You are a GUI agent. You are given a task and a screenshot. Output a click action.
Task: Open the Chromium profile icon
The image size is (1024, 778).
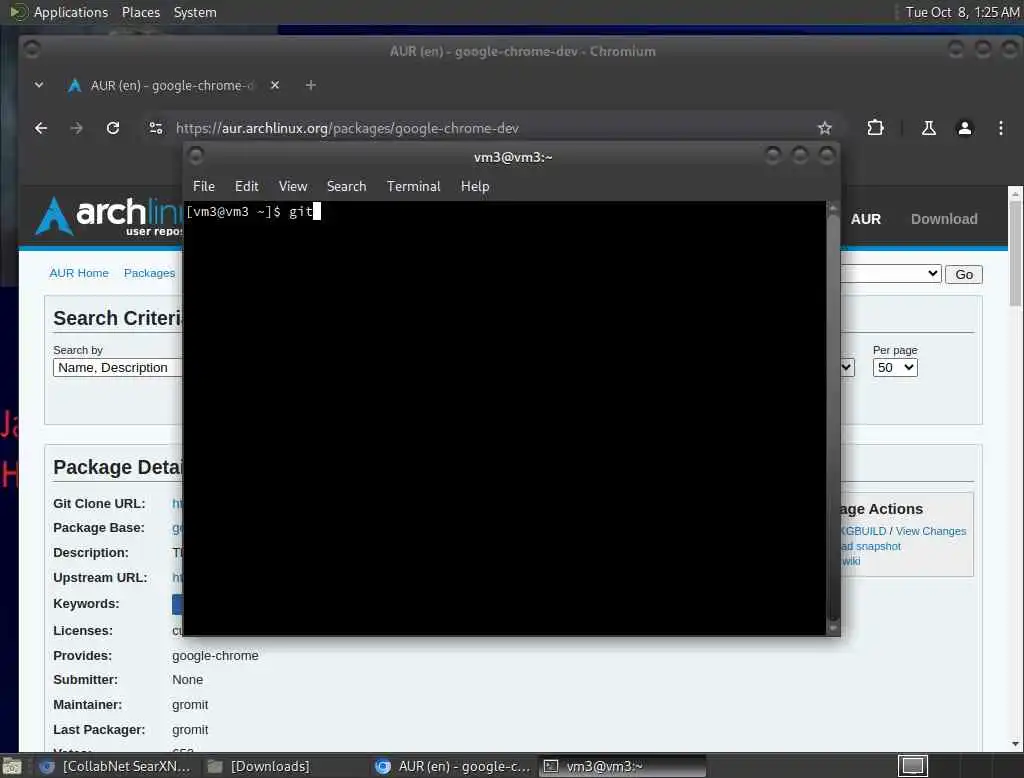pos(965,128)
